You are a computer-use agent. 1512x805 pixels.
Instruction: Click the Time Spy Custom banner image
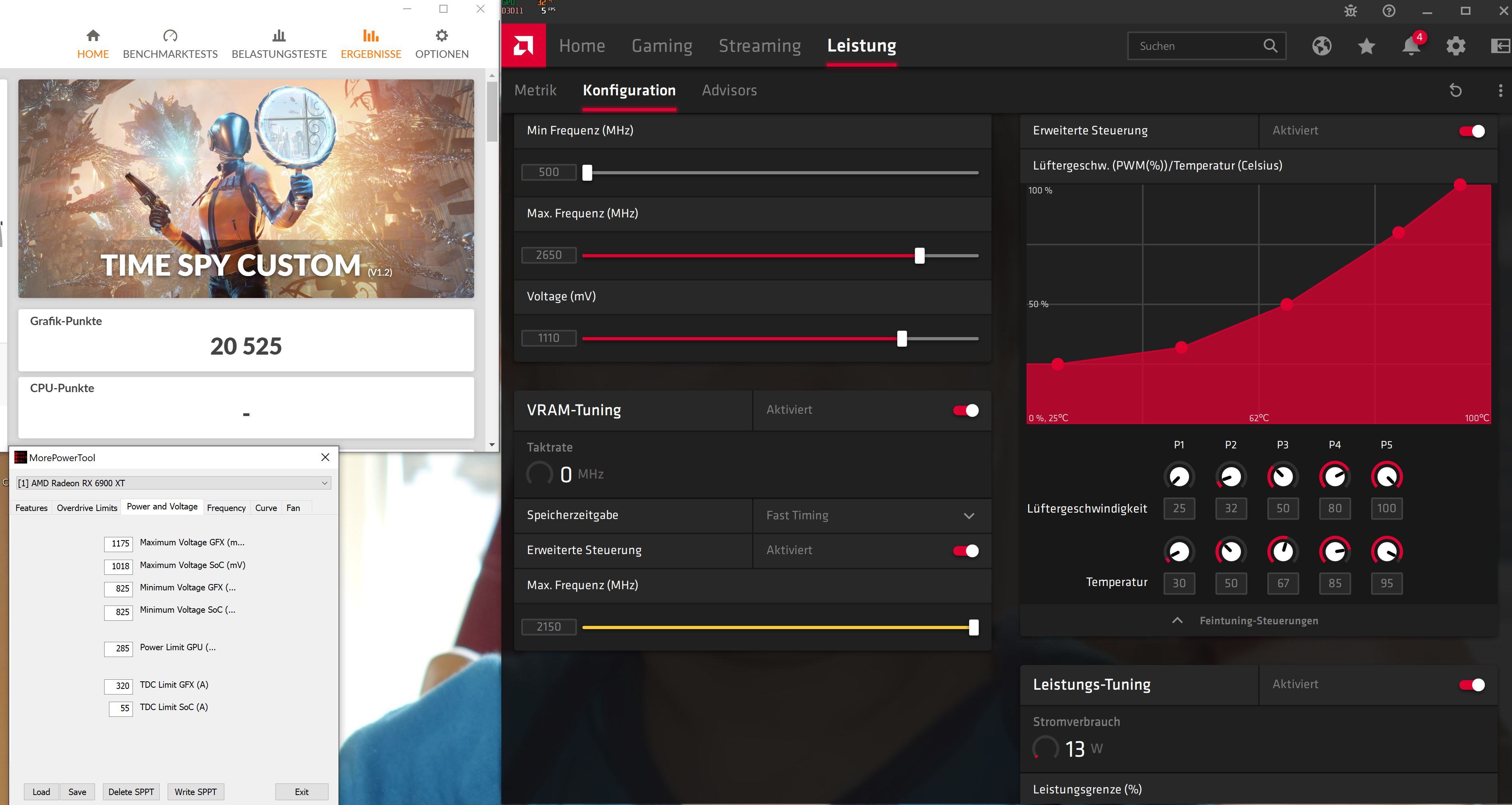(x=246, y=188)
